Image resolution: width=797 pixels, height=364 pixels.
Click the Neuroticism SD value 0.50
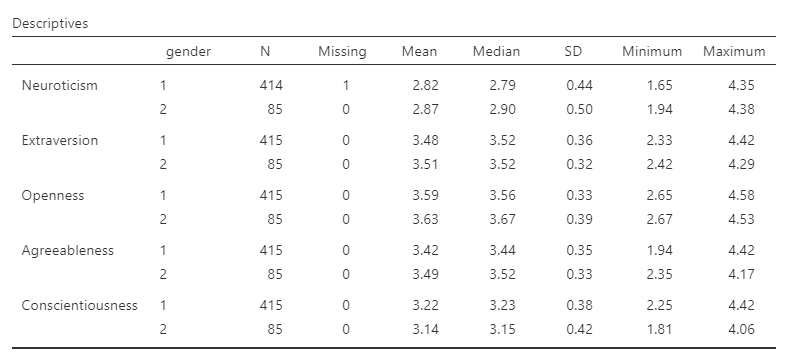[579, 109]
